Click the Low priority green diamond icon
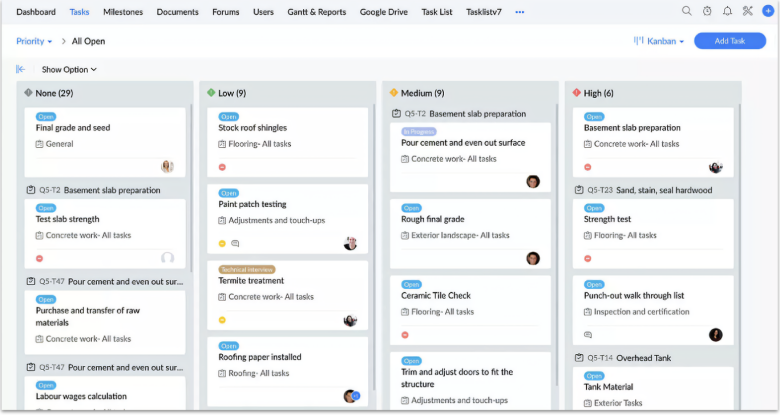The image size is (780, 415). click(211, 93)
